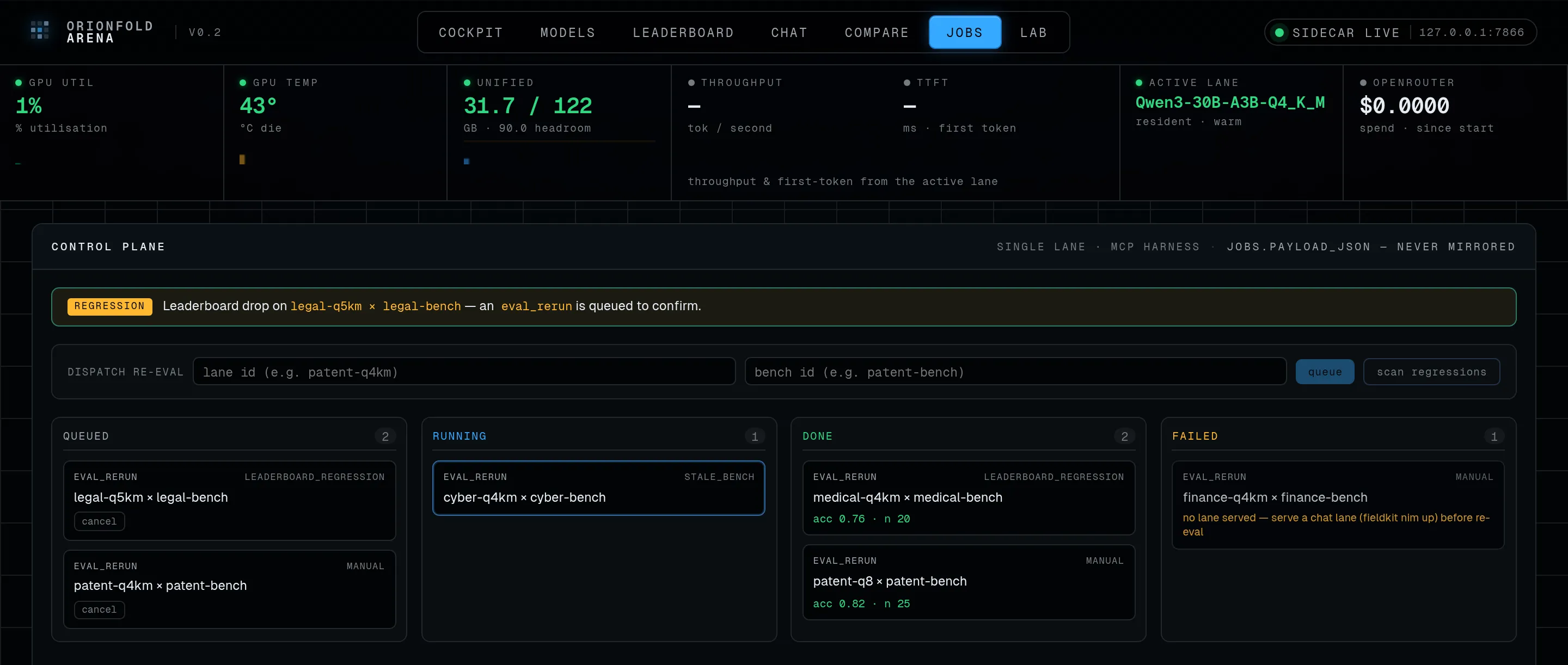Click the RUNNING column header
Viewport: 1568px width, 665px height.
pyautogui.click(x=459, y=436)
